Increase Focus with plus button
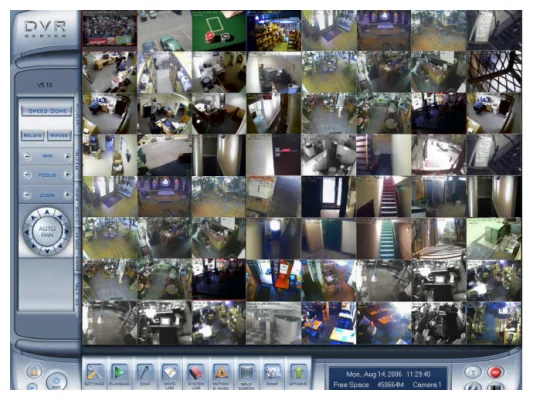This screenshot has width=533, height=400. click(67, 175)
